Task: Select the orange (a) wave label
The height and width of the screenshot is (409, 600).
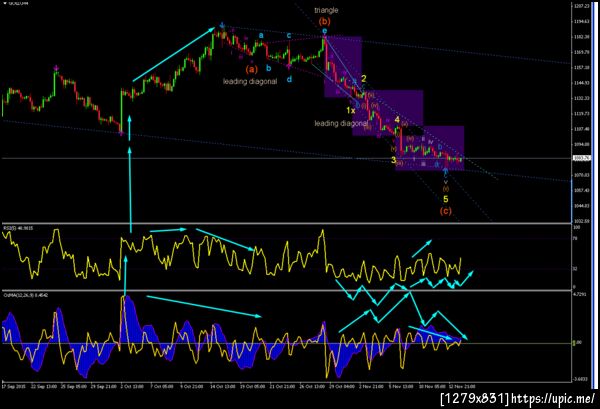Action: [x=251, y=69]
